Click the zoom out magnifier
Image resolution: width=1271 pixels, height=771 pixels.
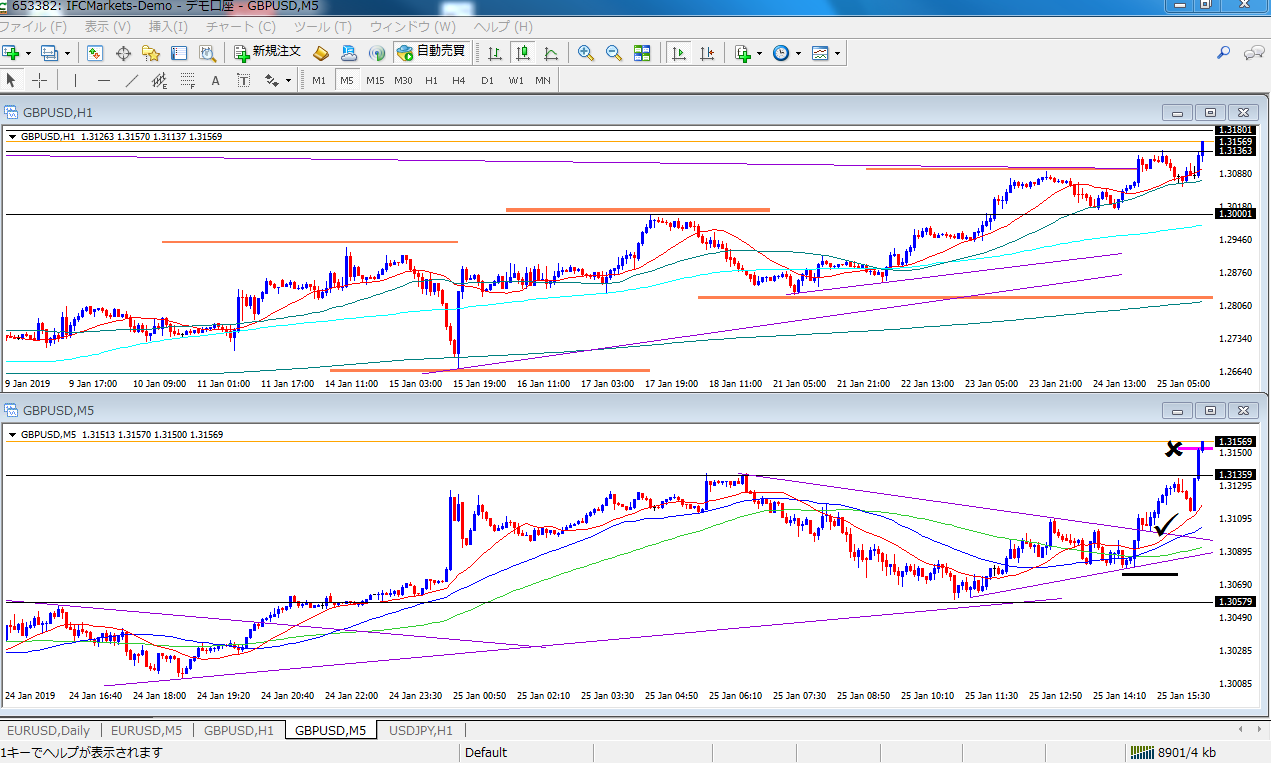pyautogui.click(x=614, y=52)
